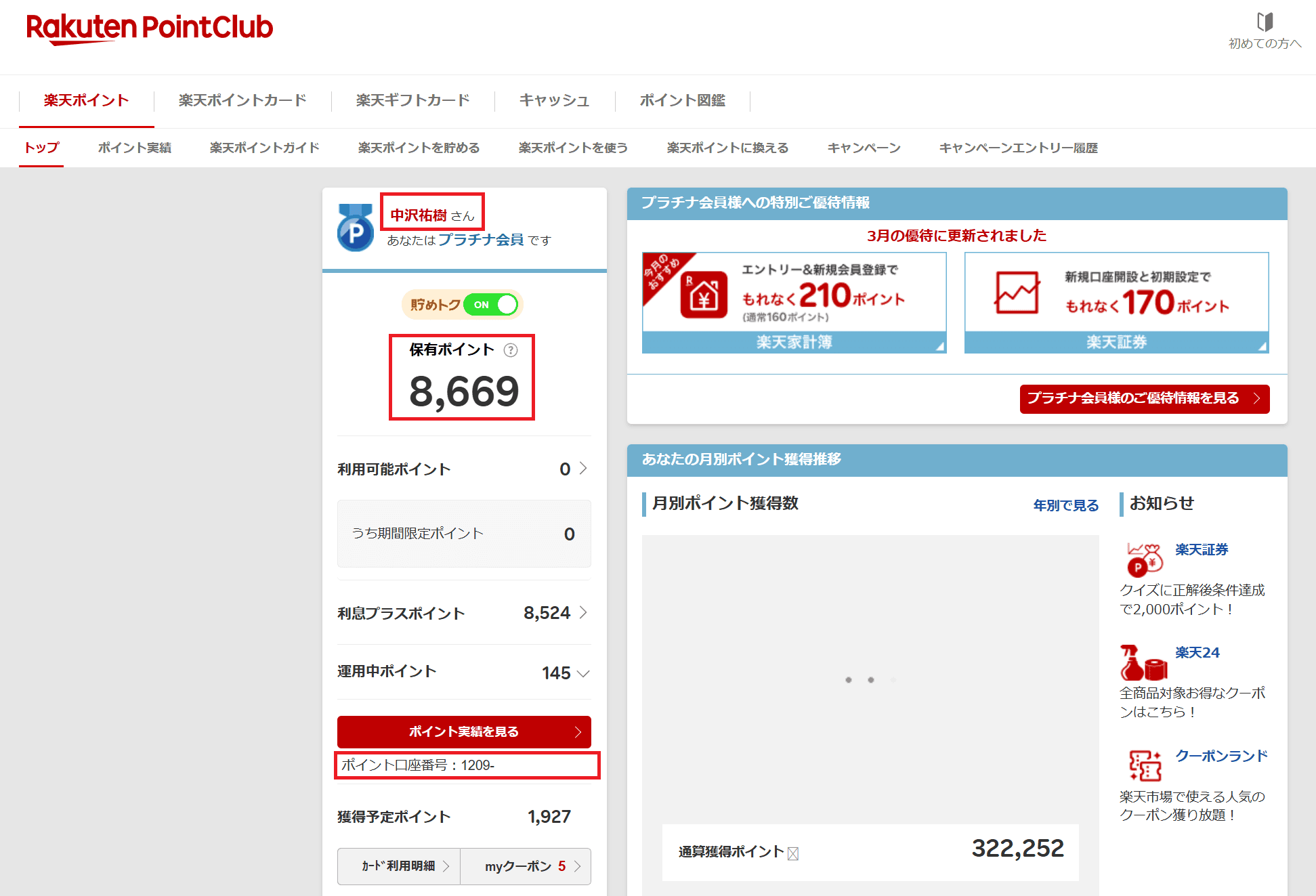Select ポイント実績 in the navigation menu
This screenshot has width=1316, height=896.
pyautogui.click(x=134, y=148)
